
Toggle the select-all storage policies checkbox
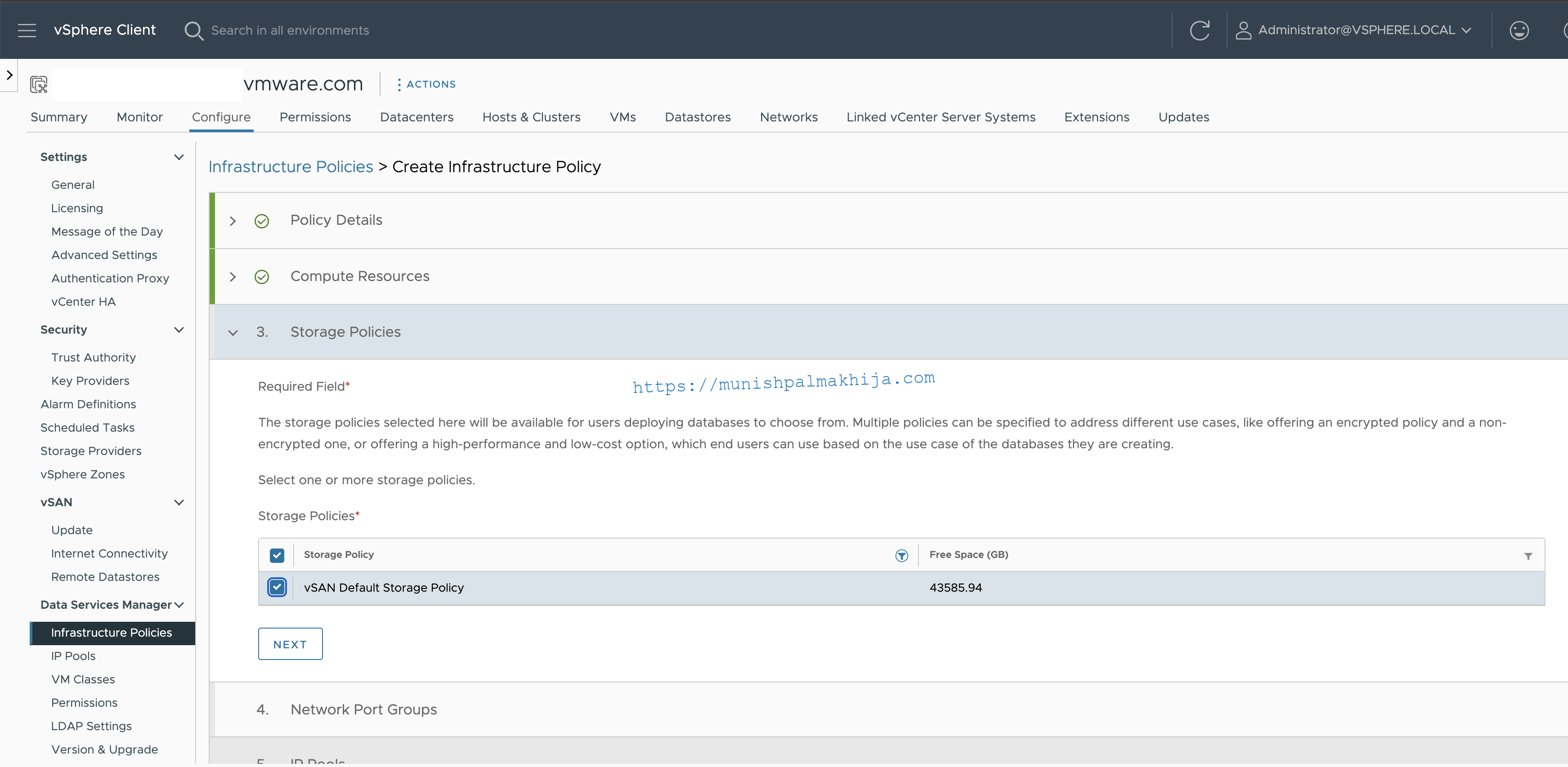[x=277, y=555]
